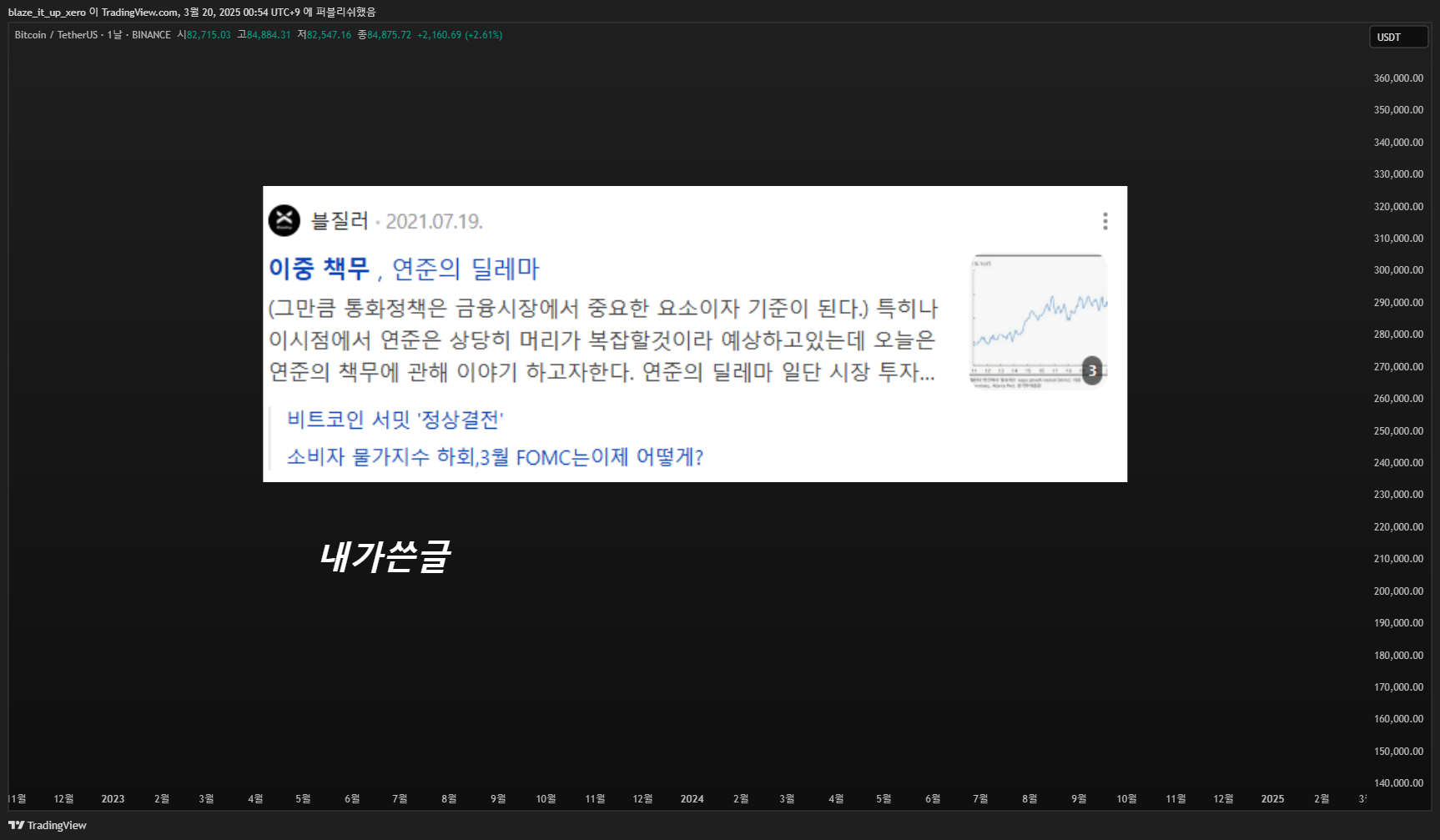Open the 비트코인 서밋 '정상결전' link
The height and width of the screenshot is (840, 1440).
click(x=395, y=419)
